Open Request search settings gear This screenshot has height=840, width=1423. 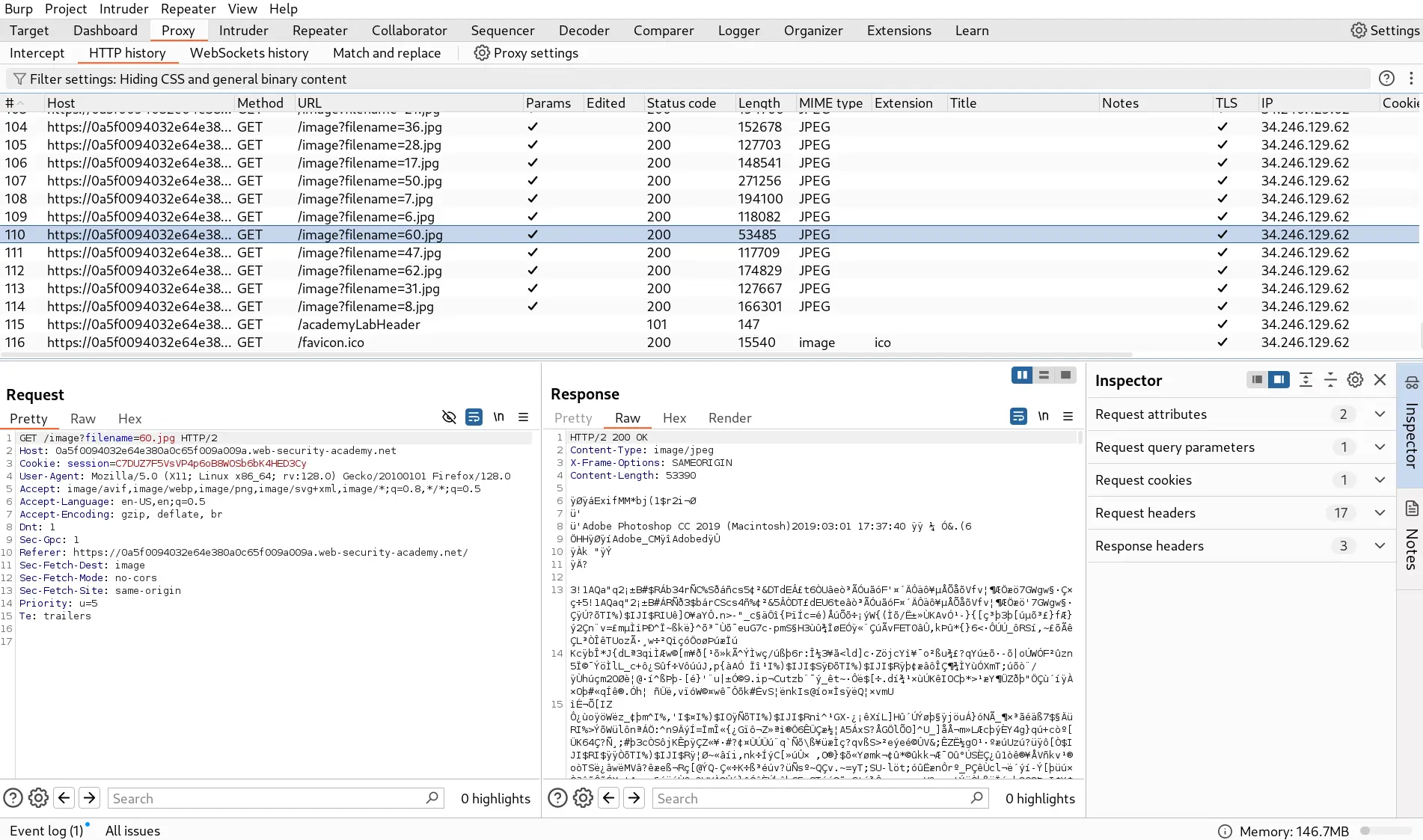click(38, 798)
